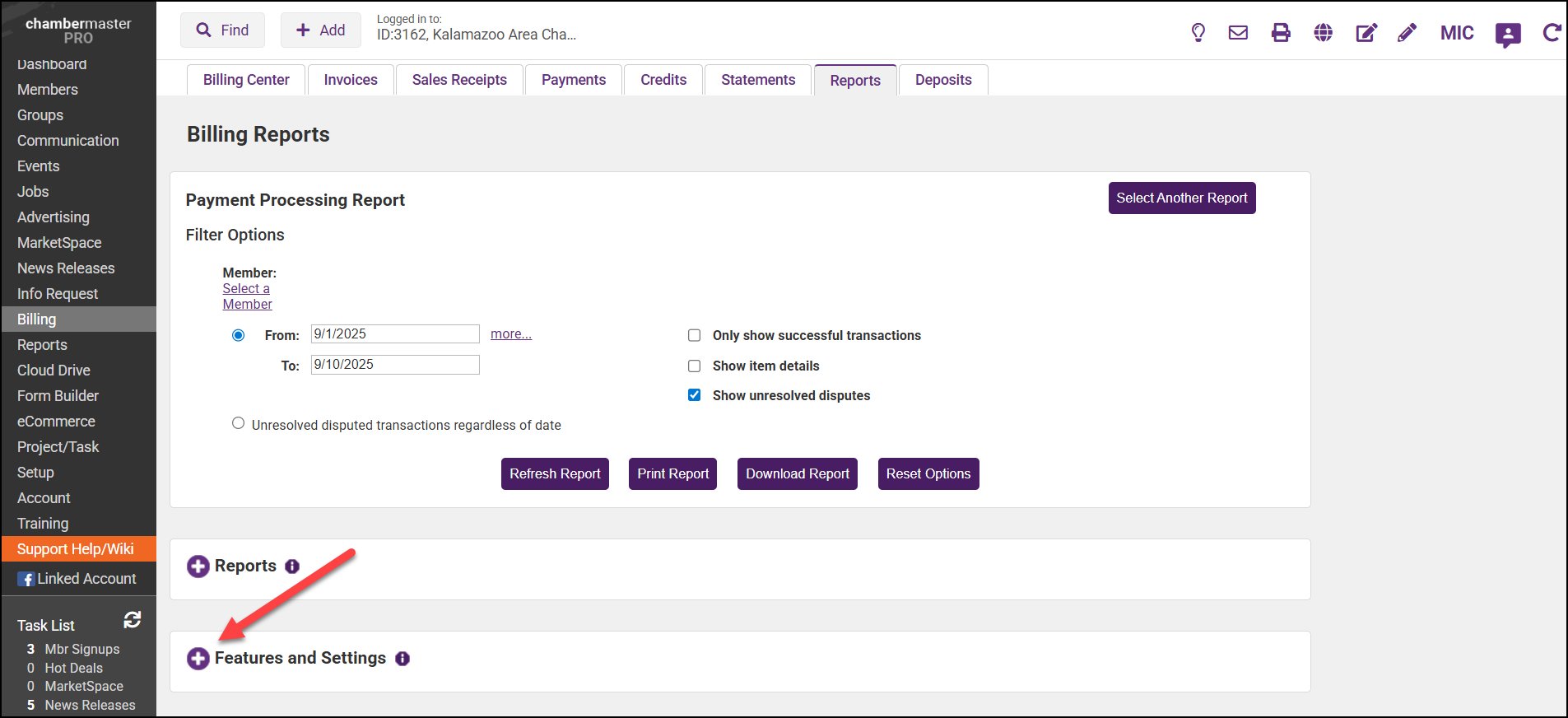Select Unresolved disputed transactions radio option
Screen dimensions: 1568x718
pos(239,423)
